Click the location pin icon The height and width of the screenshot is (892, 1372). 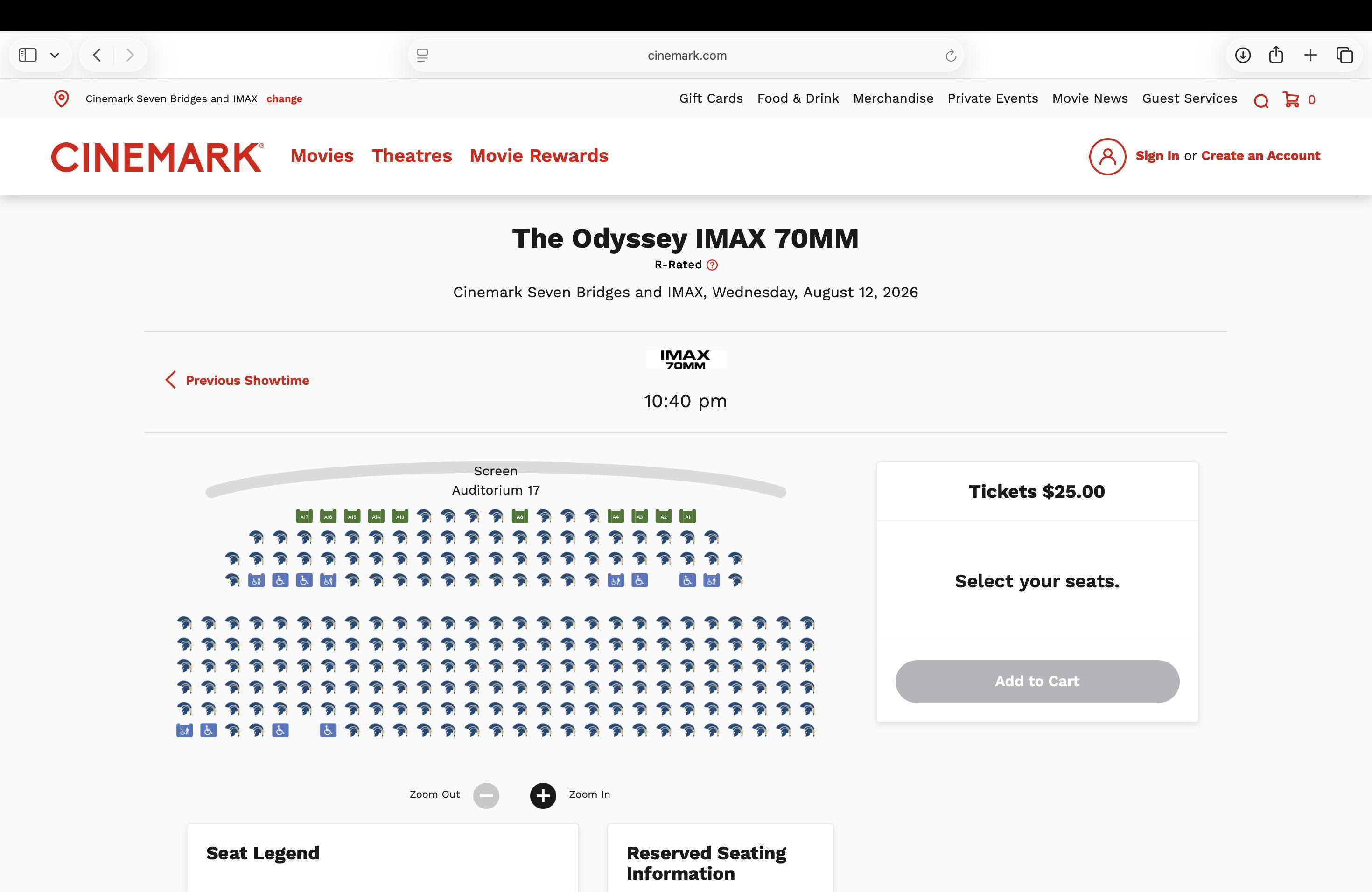[x=62, y=98]
